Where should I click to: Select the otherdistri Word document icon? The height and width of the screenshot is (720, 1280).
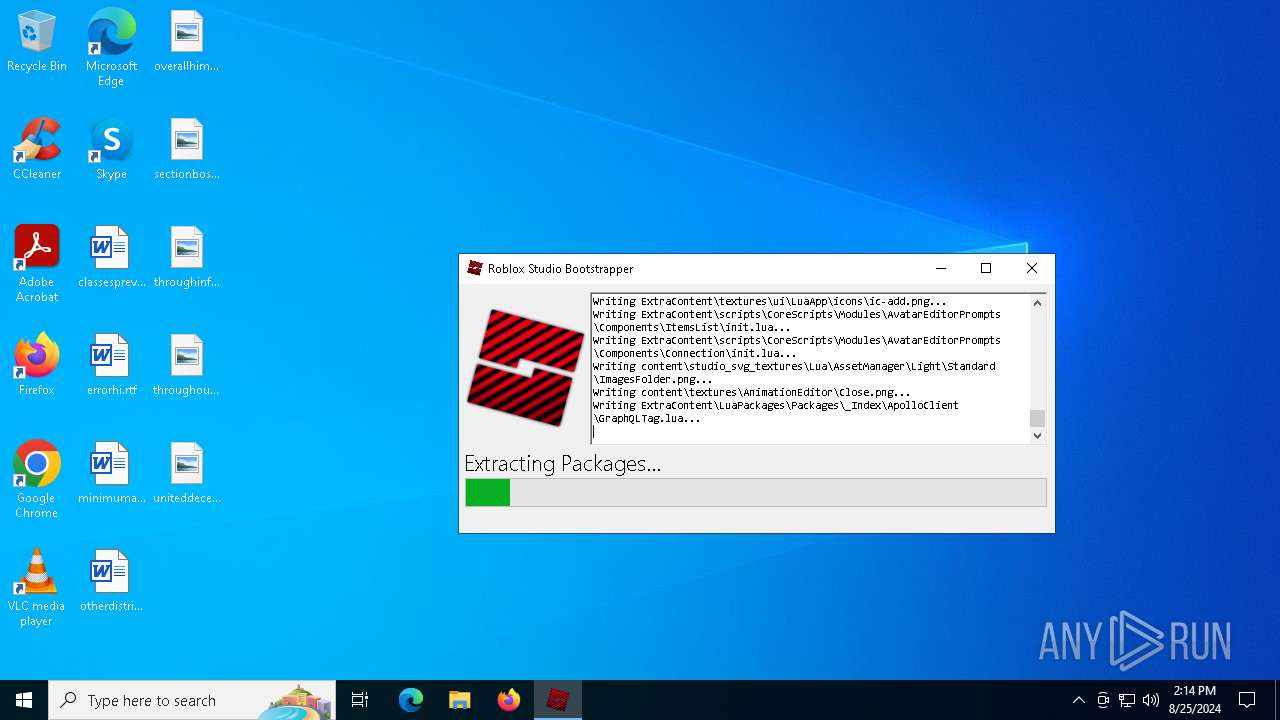(x=111, y=580)
